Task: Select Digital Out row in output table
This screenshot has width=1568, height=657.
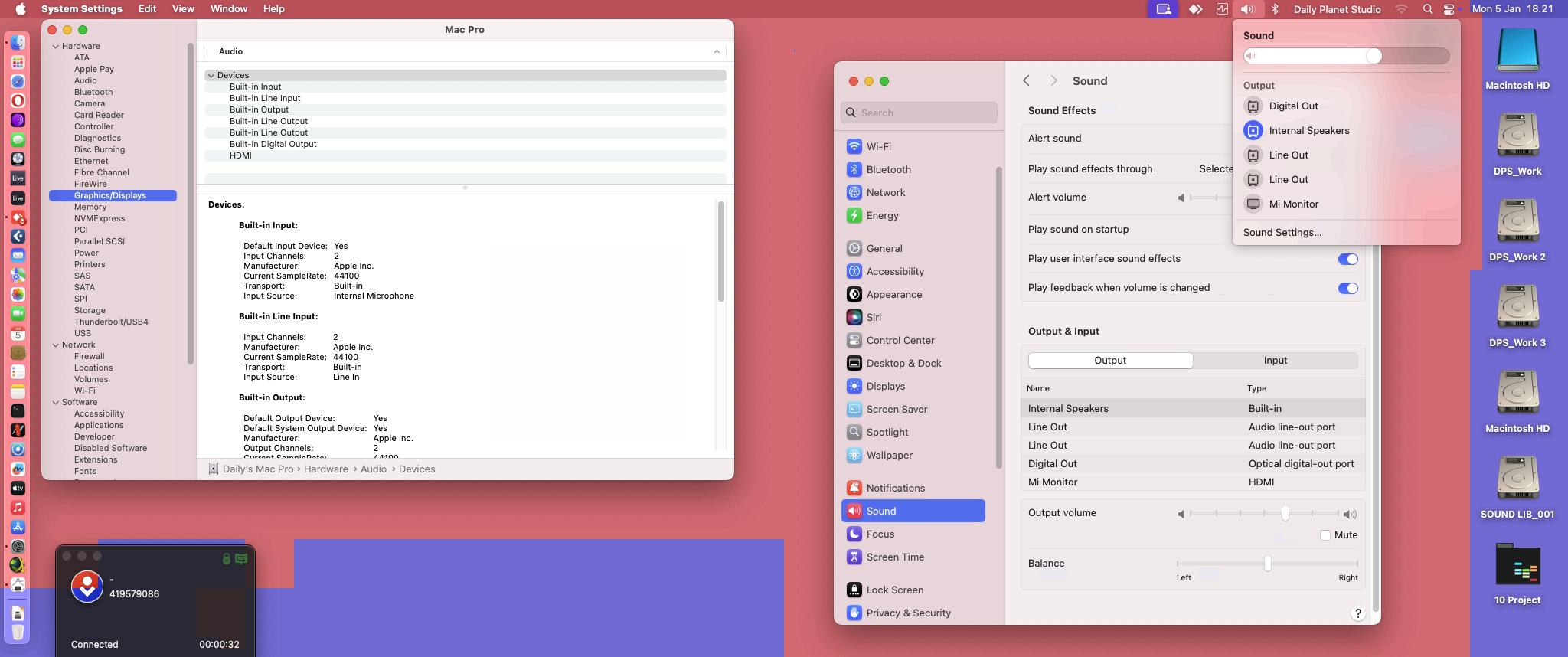Action: point(1193,464)
